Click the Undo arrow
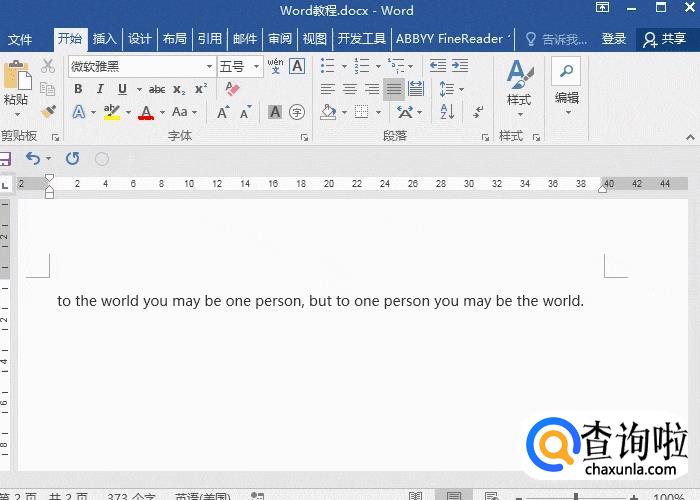 click(33, 158)
